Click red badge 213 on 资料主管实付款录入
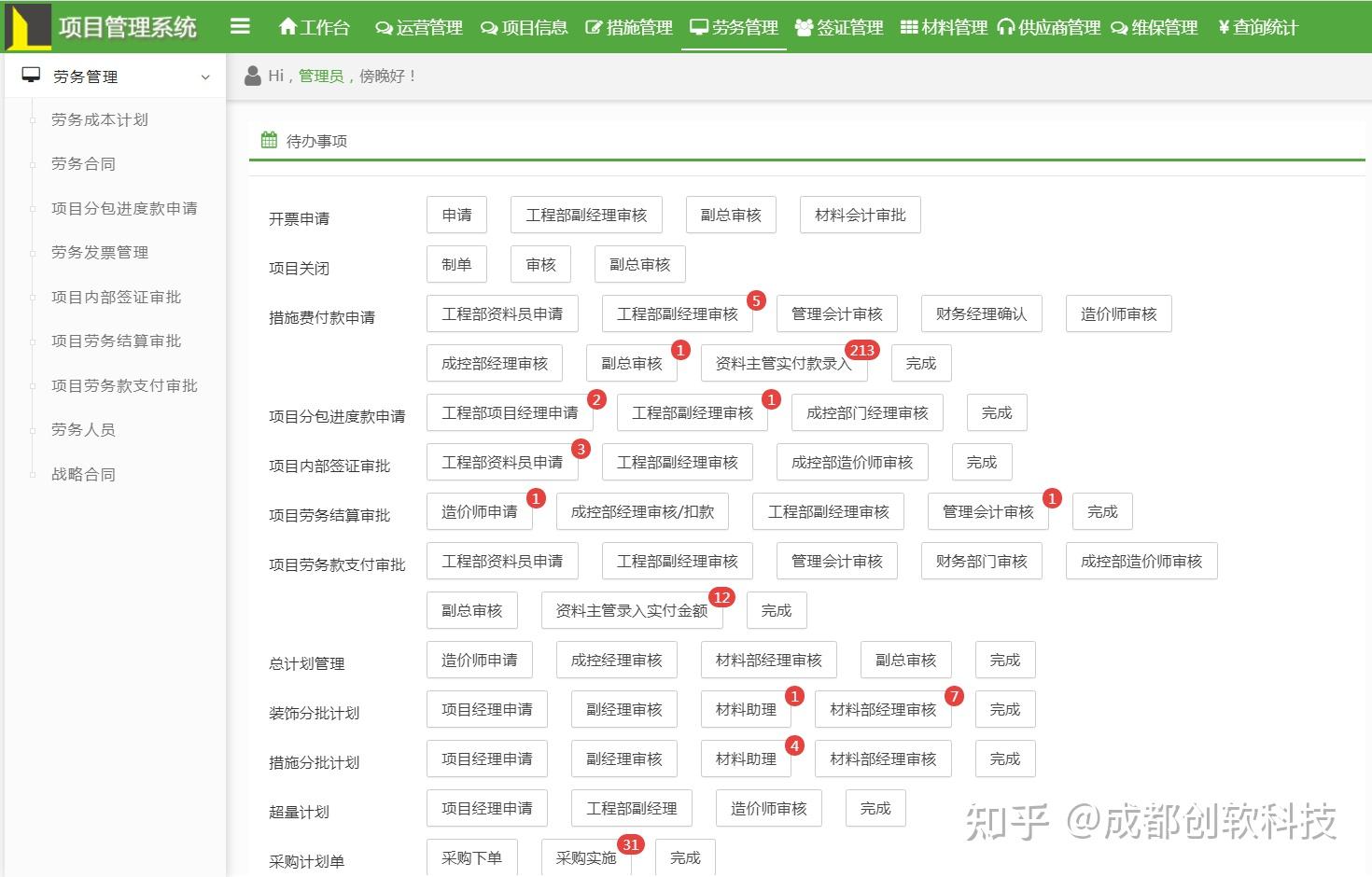 (861, 350)
